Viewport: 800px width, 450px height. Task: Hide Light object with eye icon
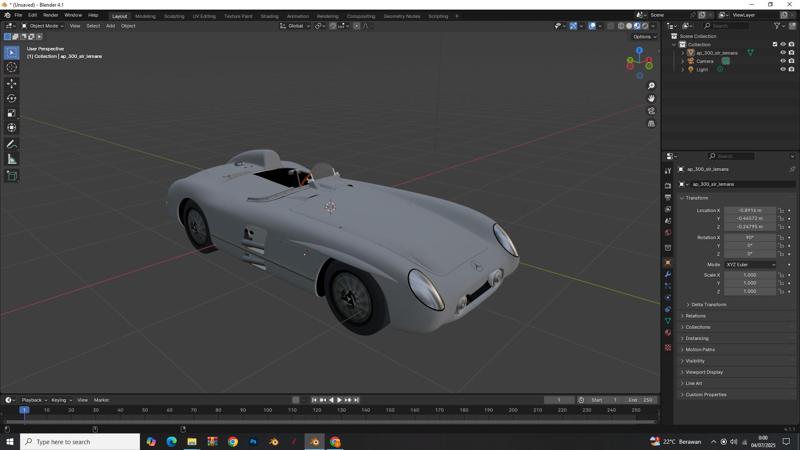783,69
